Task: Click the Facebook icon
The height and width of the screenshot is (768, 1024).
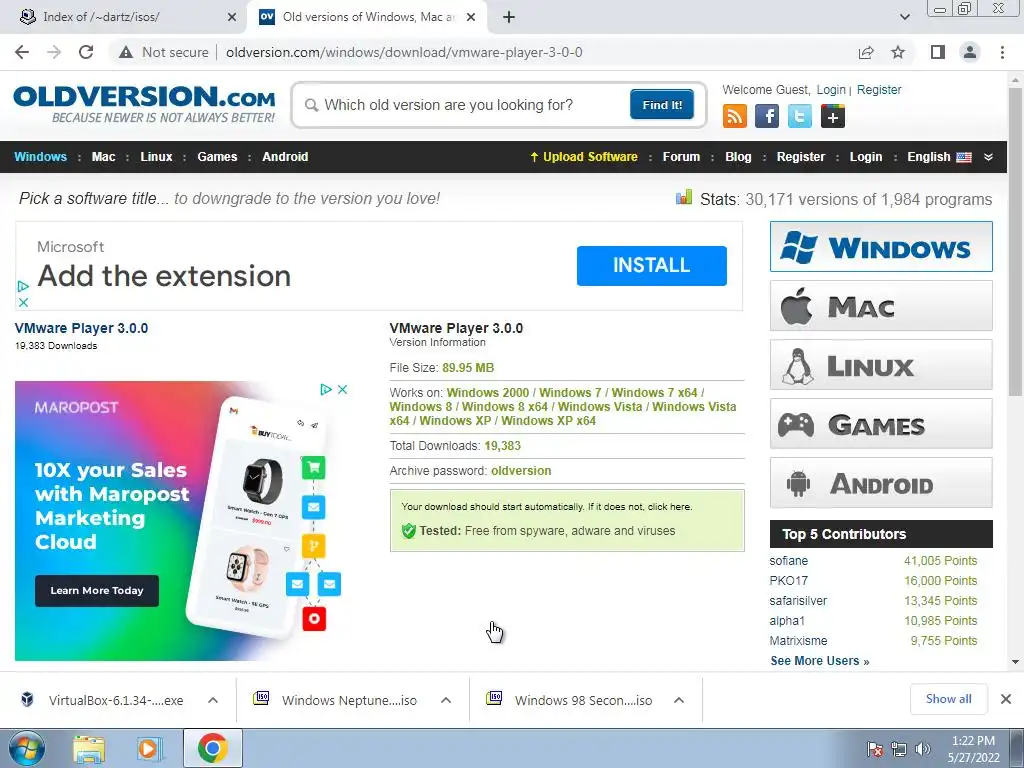Action: click(x=767, y=116)
